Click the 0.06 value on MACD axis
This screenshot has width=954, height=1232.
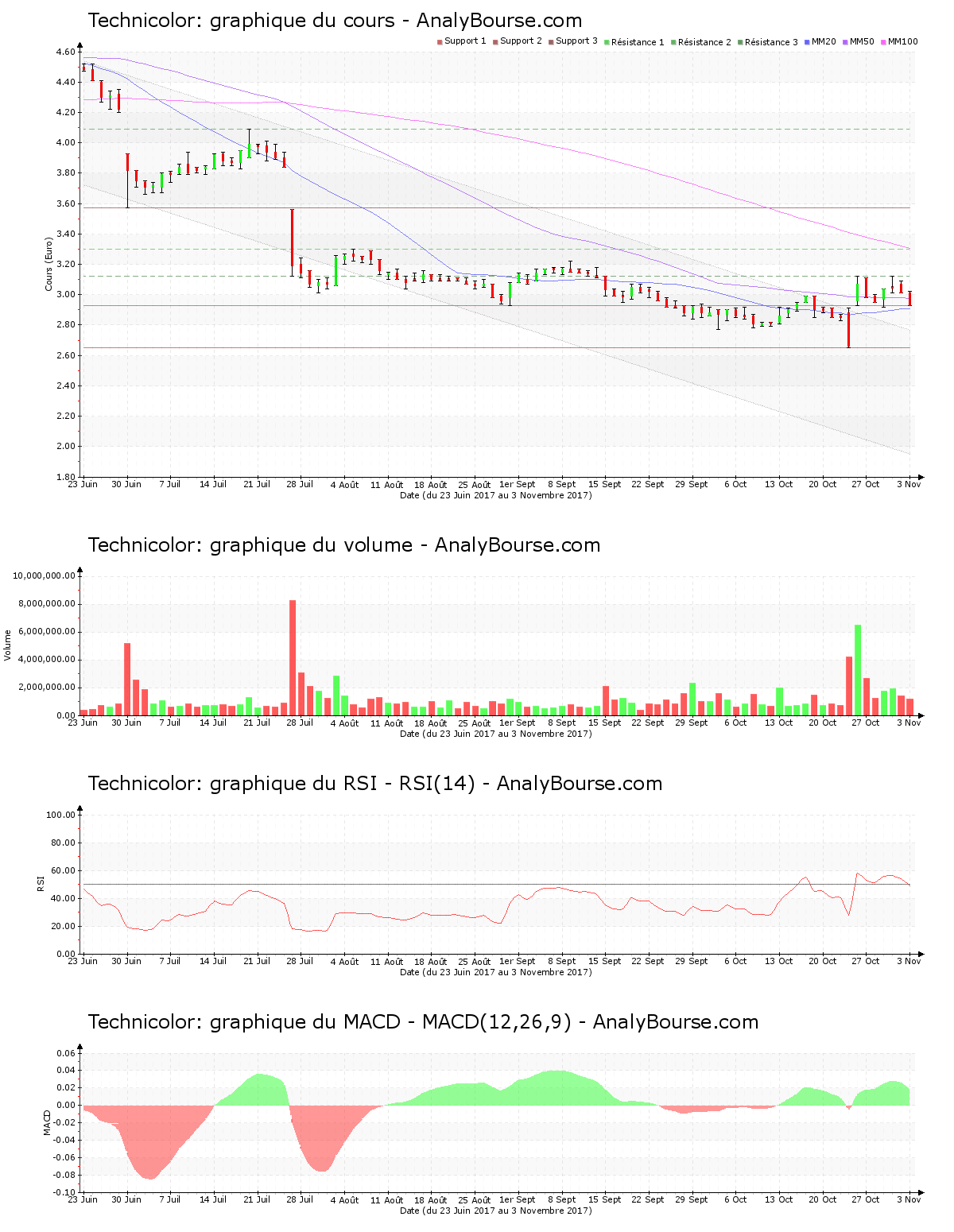click(66, 1053)
